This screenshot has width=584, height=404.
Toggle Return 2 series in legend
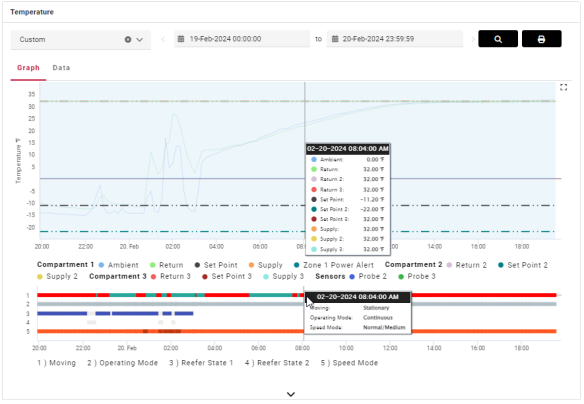click(x=467, y=265)
